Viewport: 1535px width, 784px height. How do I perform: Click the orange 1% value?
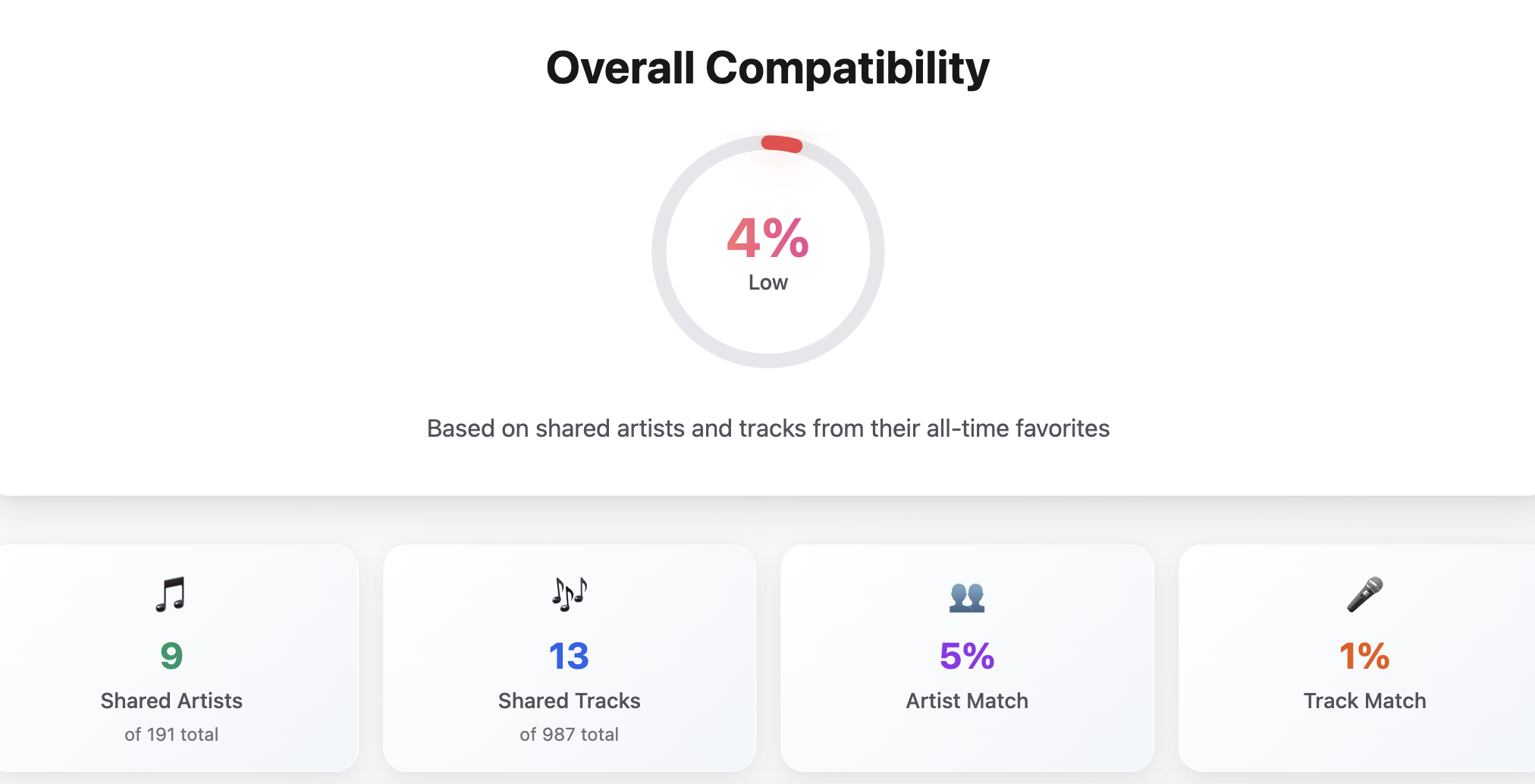[1364, 656]
